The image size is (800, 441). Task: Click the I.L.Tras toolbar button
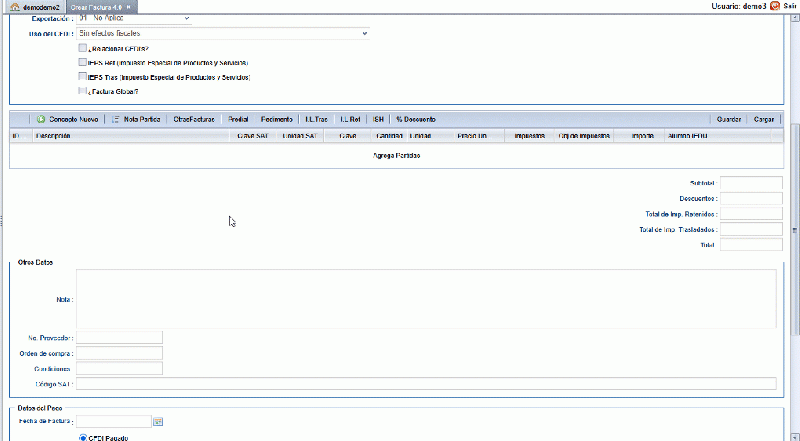point(316,119)
